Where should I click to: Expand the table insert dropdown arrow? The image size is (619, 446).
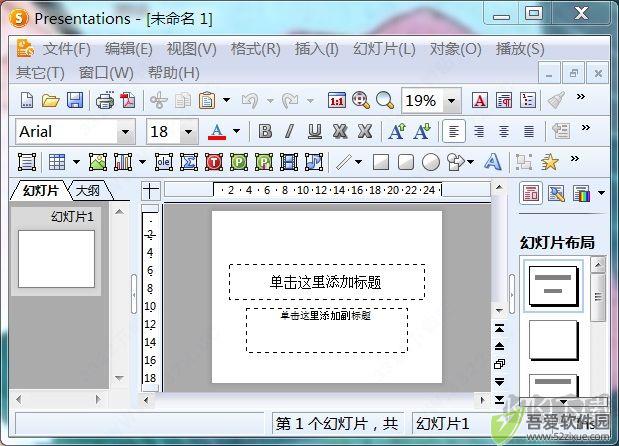76,161
